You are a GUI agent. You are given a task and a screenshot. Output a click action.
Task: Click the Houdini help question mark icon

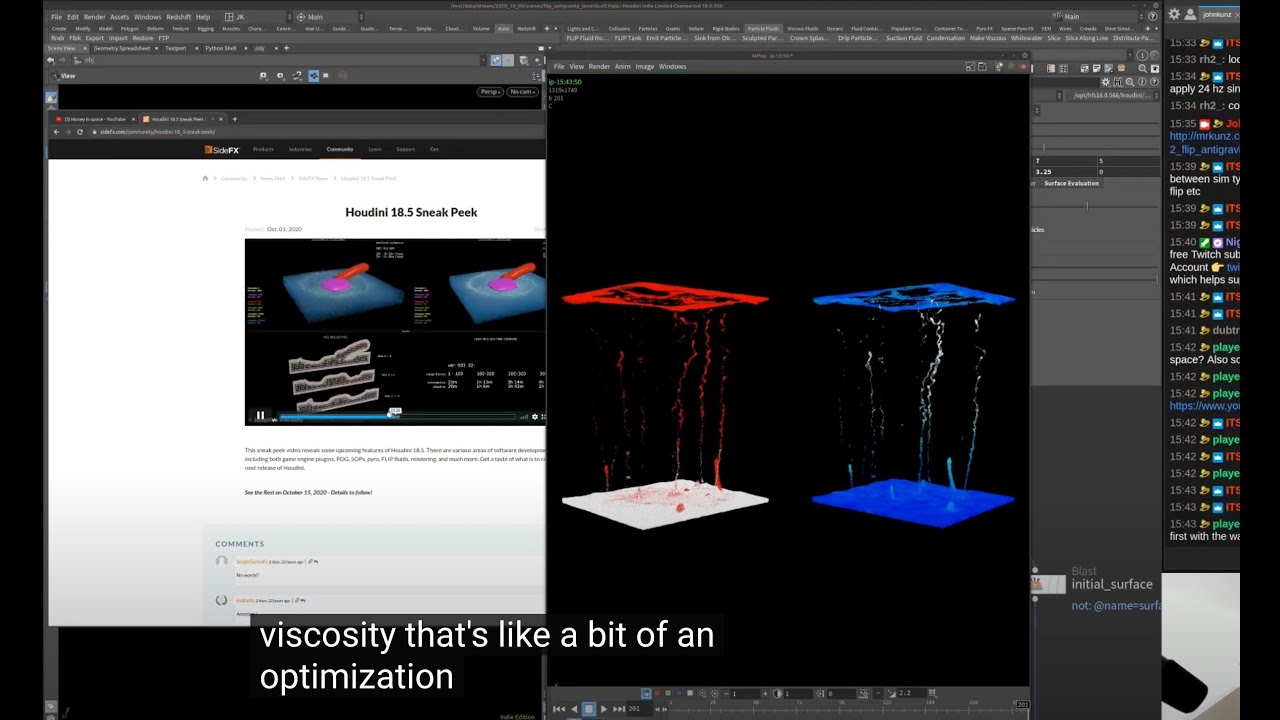point(1152,16)
